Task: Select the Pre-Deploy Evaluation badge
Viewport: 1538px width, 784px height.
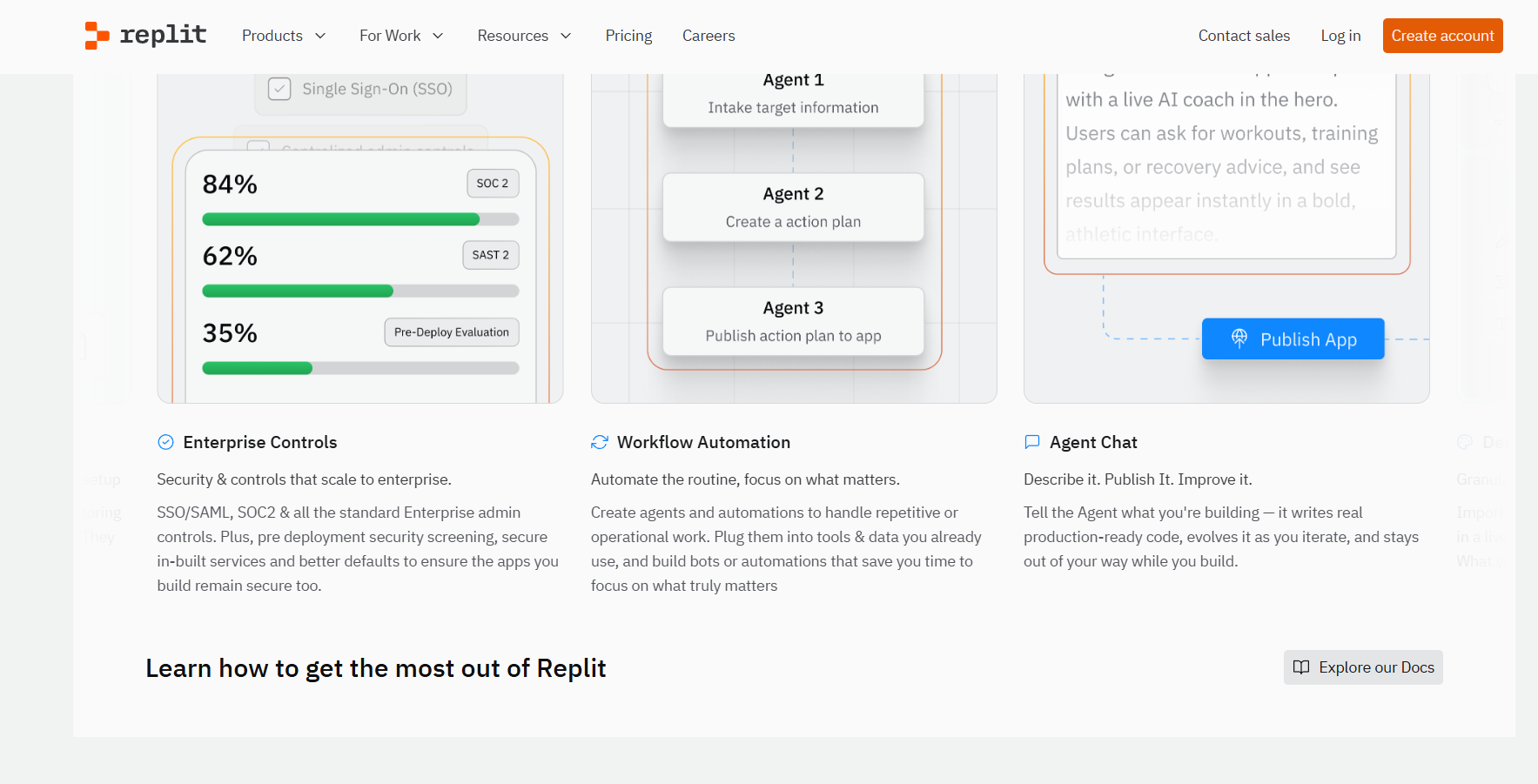Action: [x=452, y=332]
